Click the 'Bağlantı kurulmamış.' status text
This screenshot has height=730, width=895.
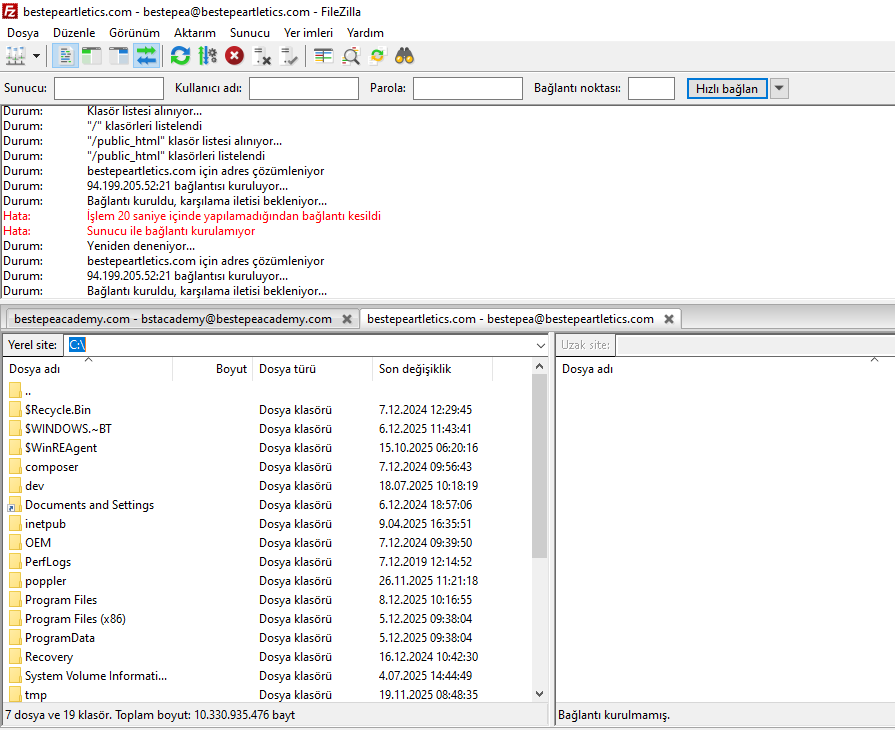pyautogui.click(x=614, y=715)
